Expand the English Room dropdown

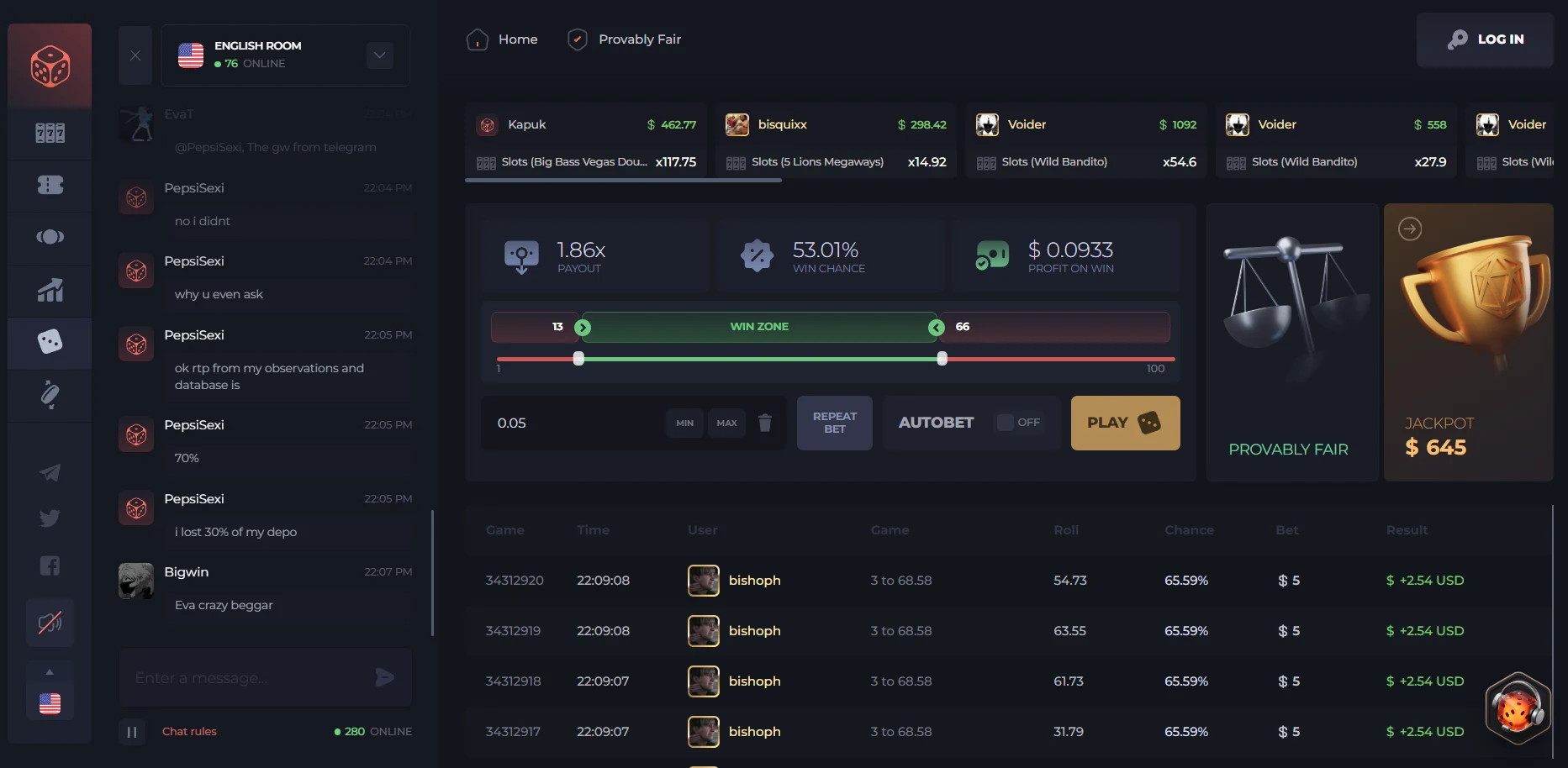coord(379,55)
